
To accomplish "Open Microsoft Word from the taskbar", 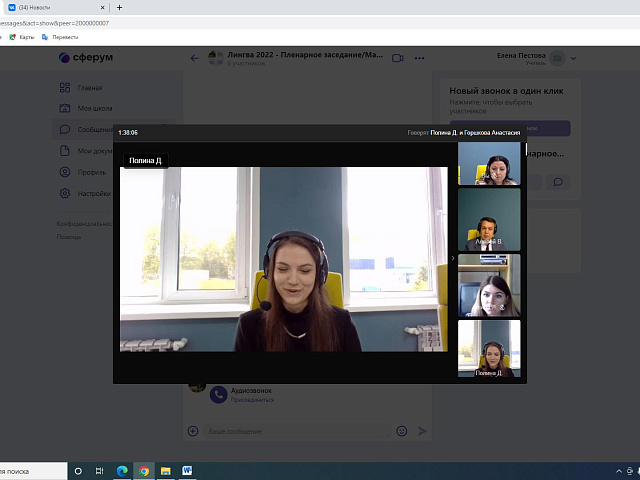I will click(187, 470).
